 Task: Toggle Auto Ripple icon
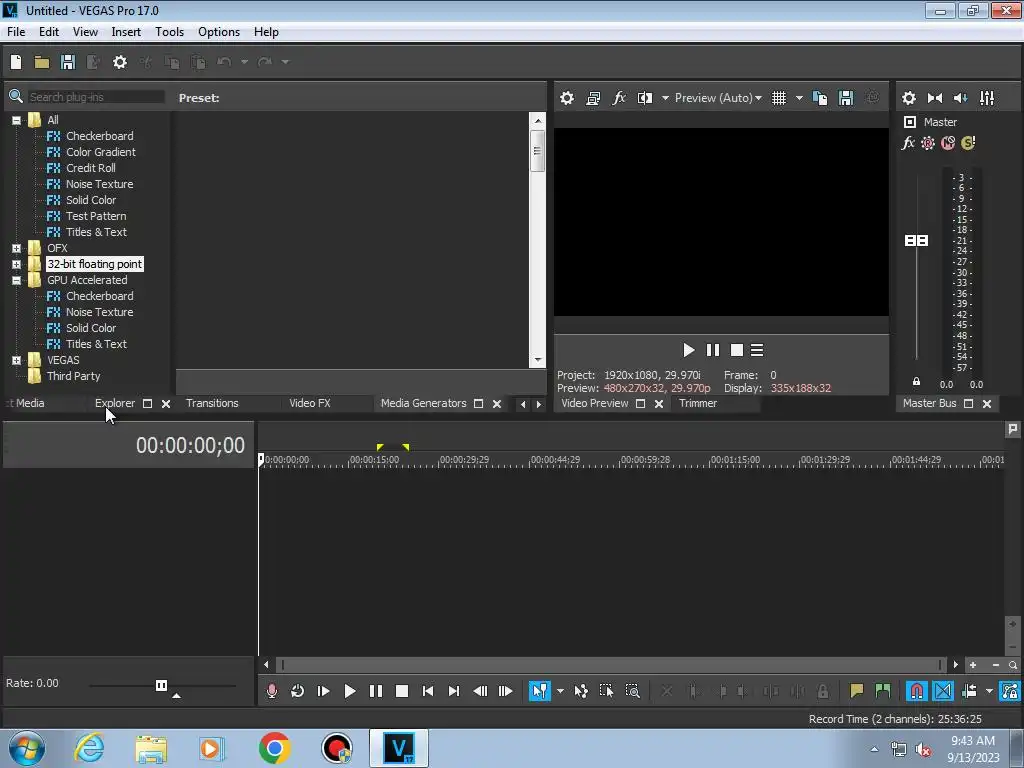coord(969,691)
